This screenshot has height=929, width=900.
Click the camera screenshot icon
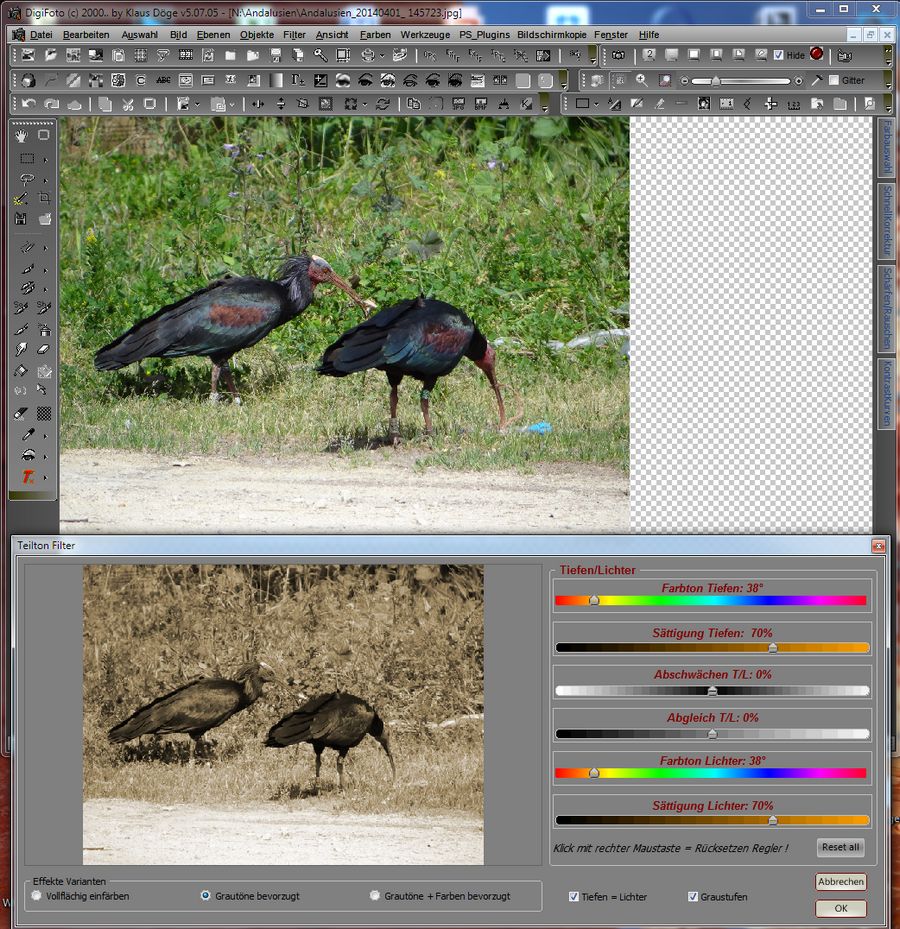point(618,55)
